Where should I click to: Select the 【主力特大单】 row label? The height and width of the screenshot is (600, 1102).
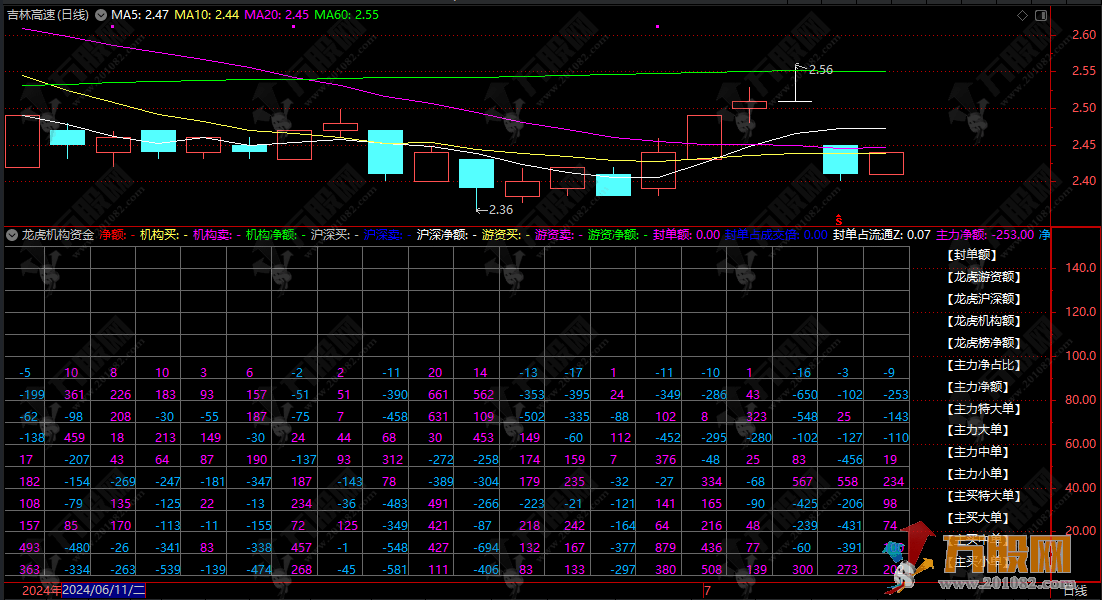(x=983, y=408)
